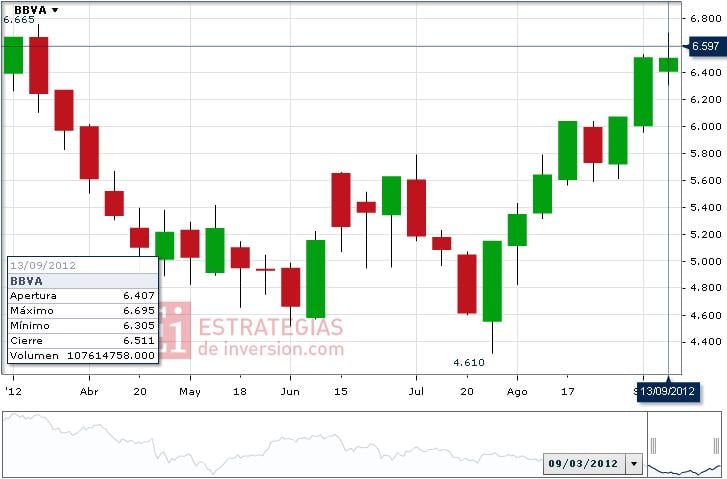Click the Cierre label in tooltip
Screen dimensions: 727x479
point(26,341)
